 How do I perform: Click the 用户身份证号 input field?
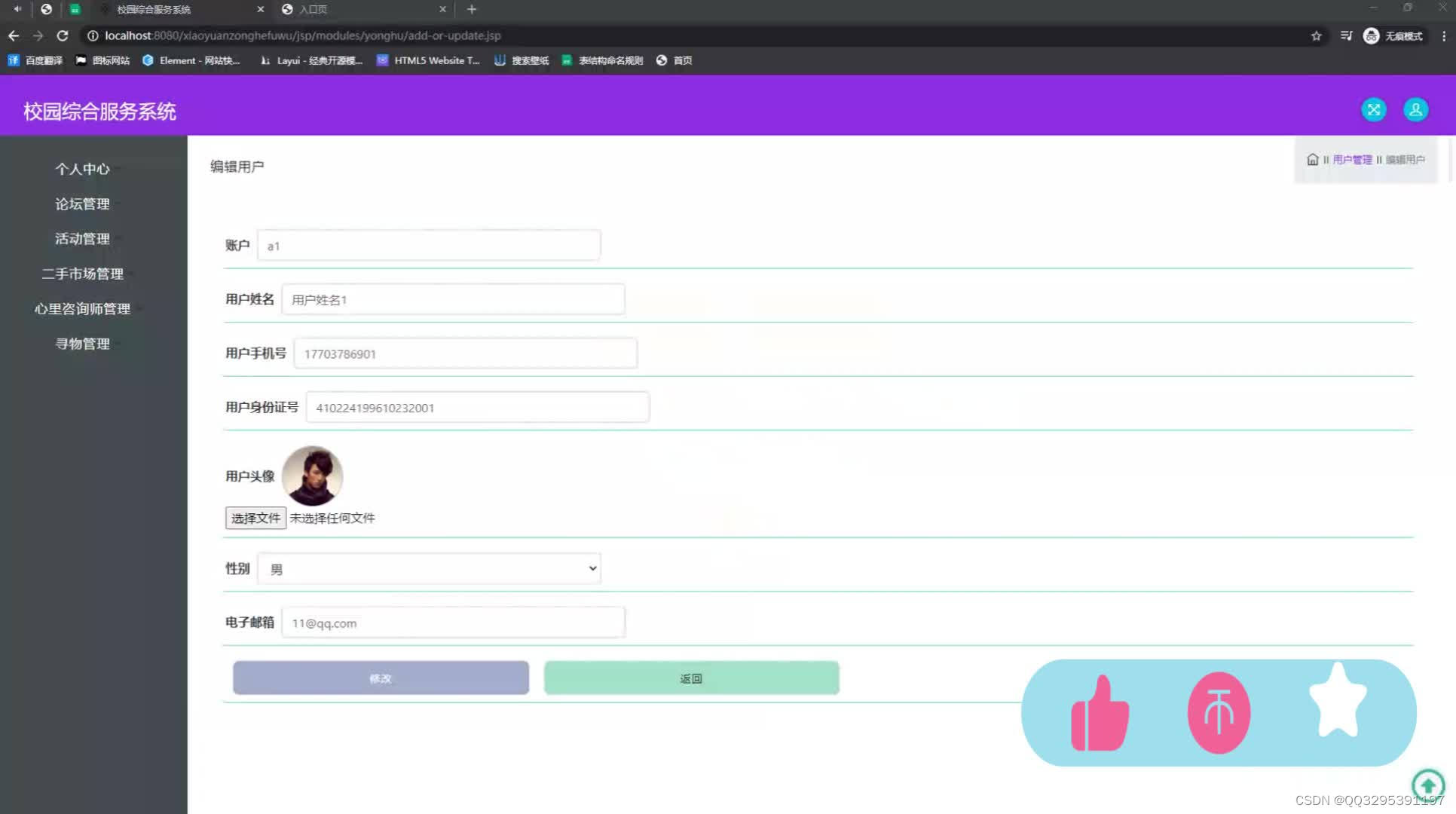click(x=478, y=407)
